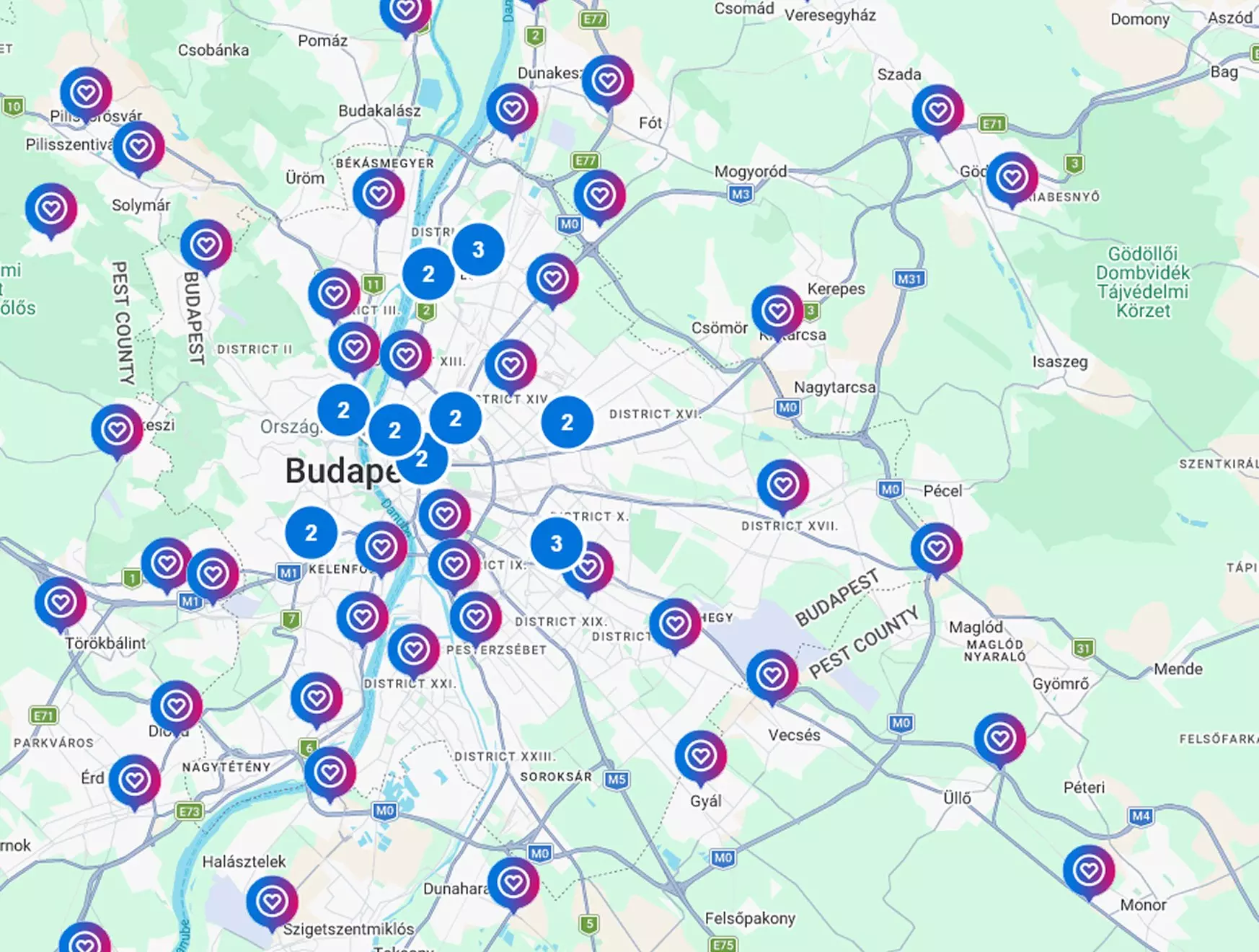1259x952 pixels.
Task: Open the heart pin above the M0 shield near Mogyoród
Action: (599, 196)
